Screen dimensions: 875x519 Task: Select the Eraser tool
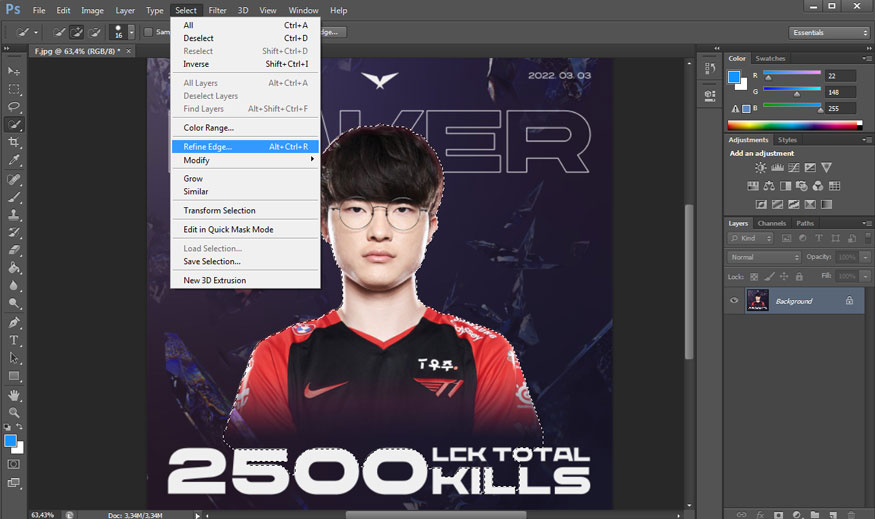click(14, 250)
